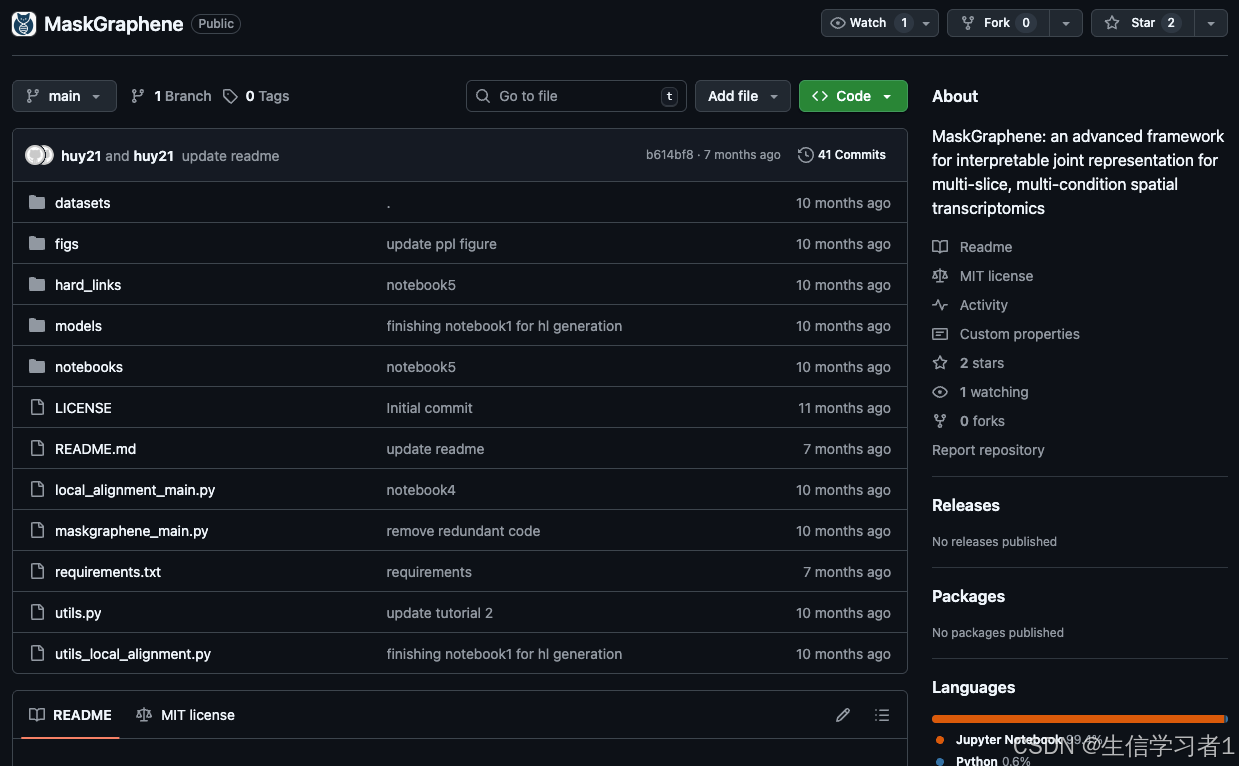Click the scales icon beside MIT license in About
Image resolution: width=1239 pixels, height=766 pixels.
coord(940,276)
